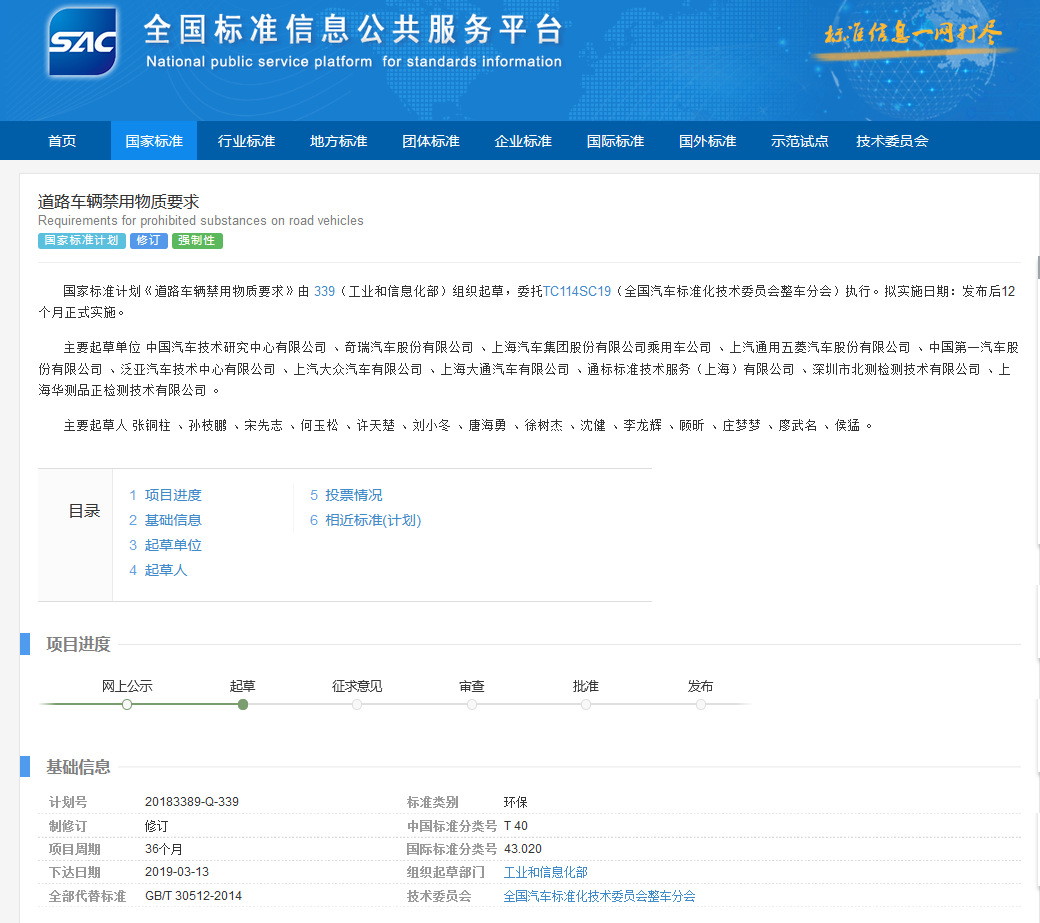Jump to 5 投票情况 section
This screenshot has height=923, width=1040.
[x=346, y=495]
